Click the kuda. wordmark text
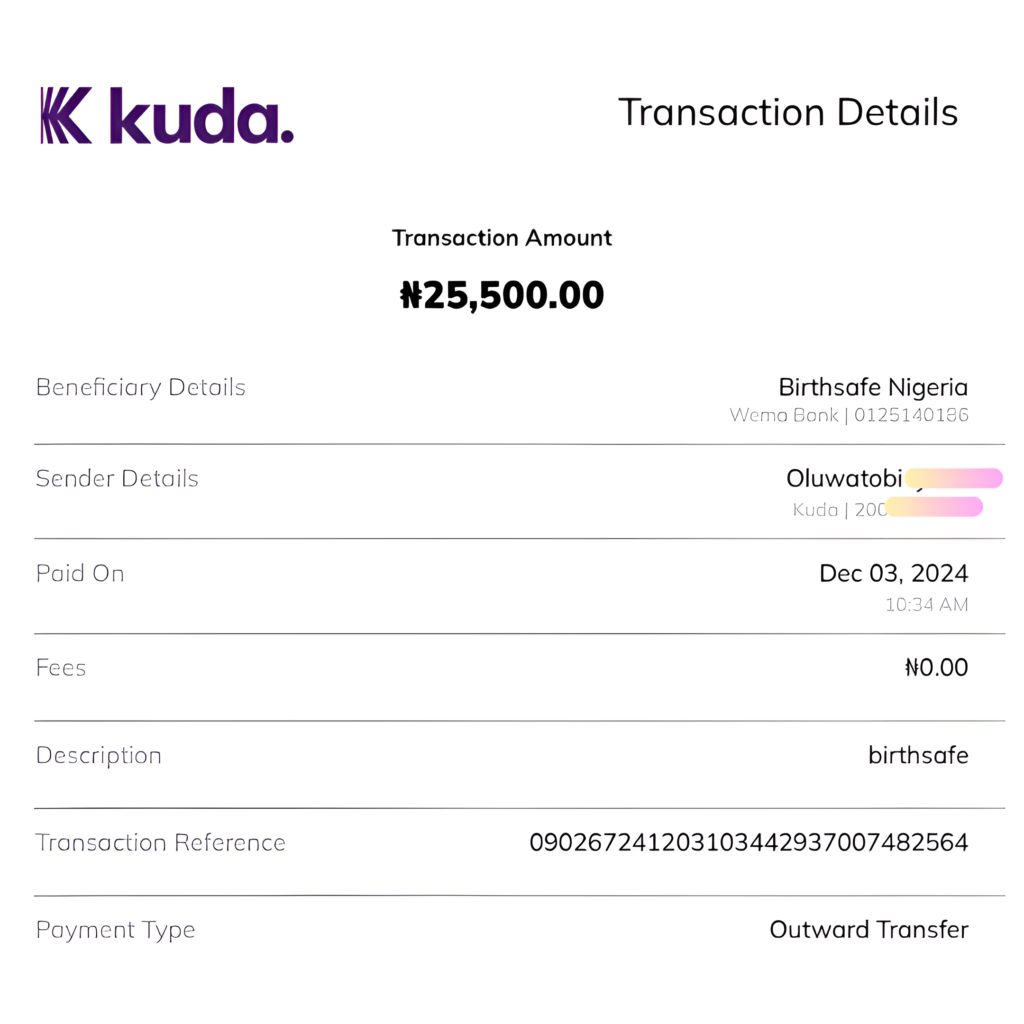Viewport: 1024px width, 1024px height. tap(201, 115)
